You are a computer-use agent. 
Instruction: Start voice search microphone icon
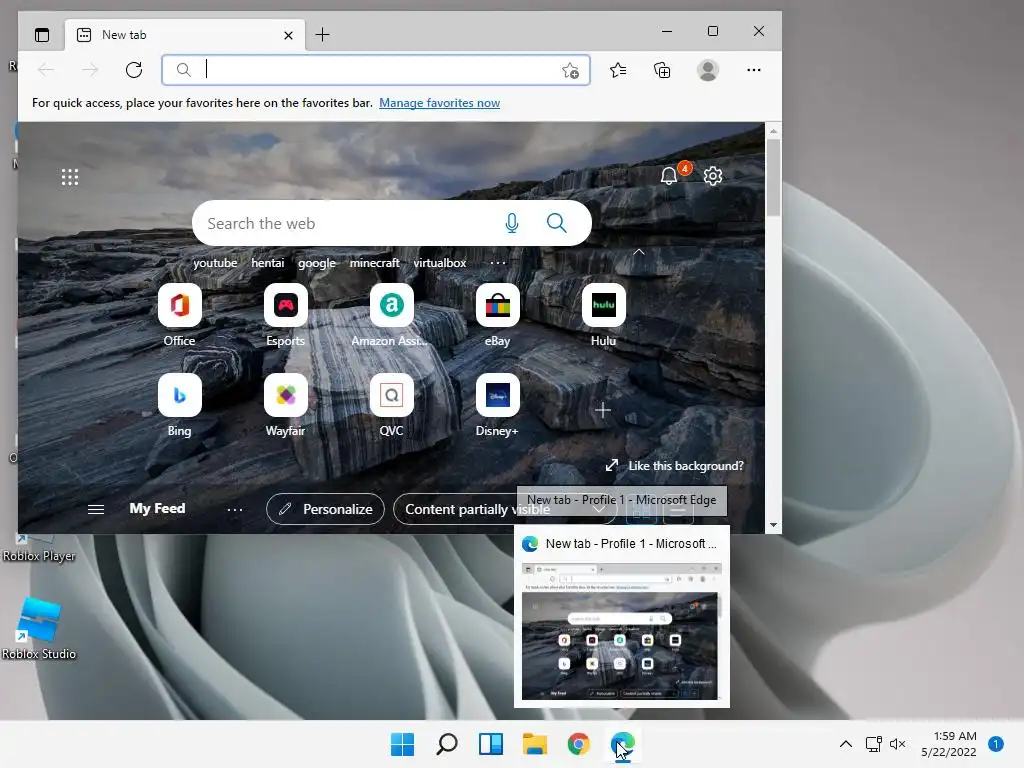[512, 223]
